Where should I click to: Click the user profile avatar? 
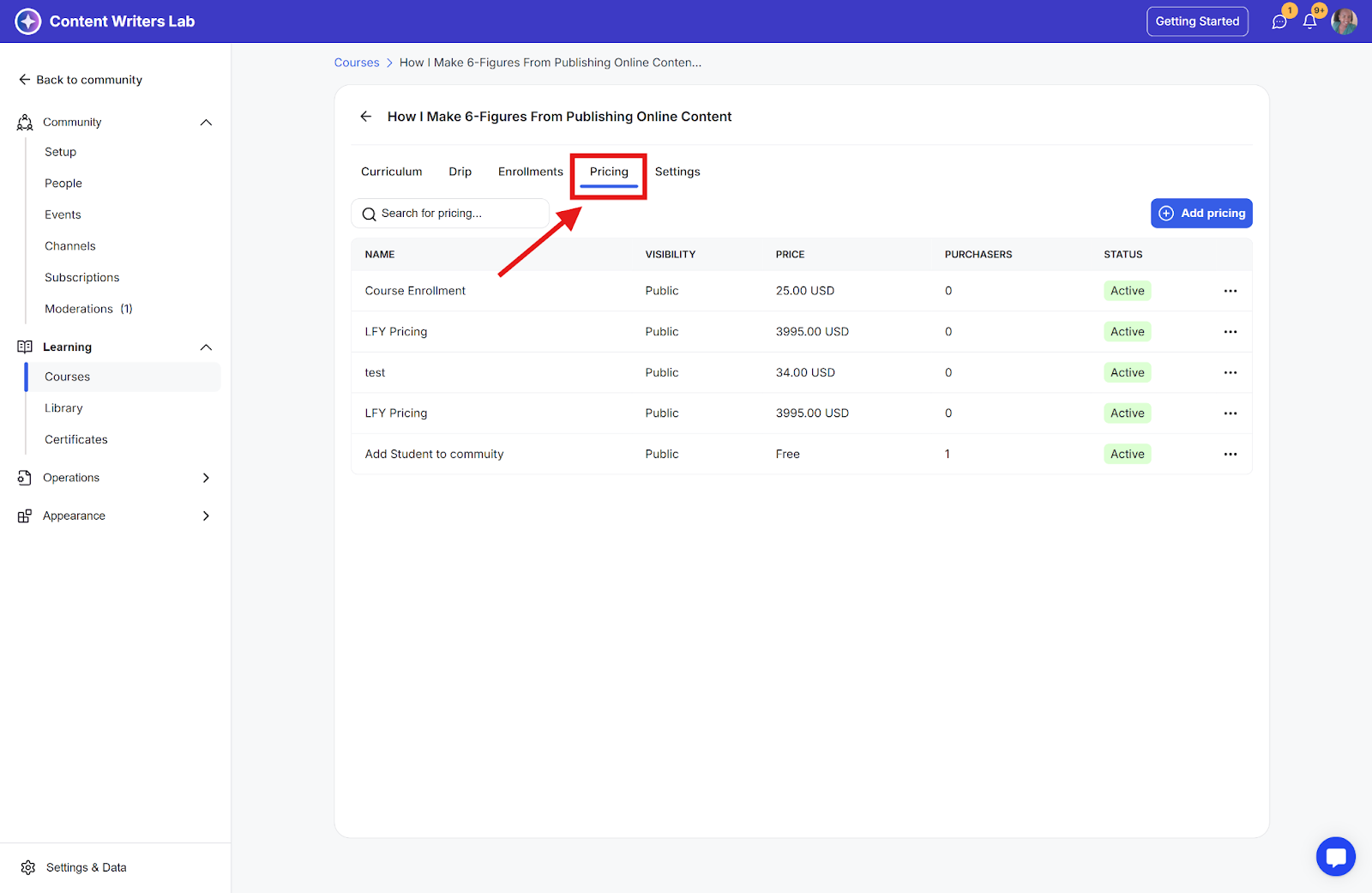(x=1344, y=21)
